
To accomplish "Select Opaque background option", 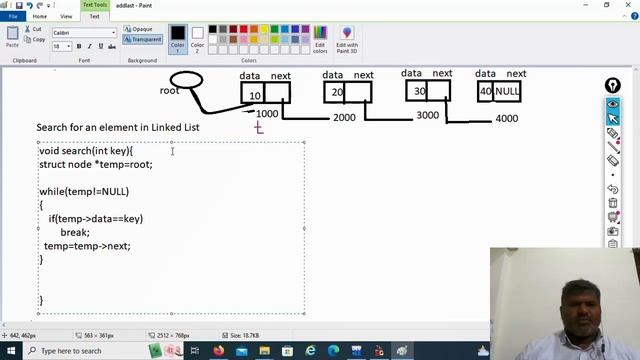I will pyautogui.click(x=138, y=29).
